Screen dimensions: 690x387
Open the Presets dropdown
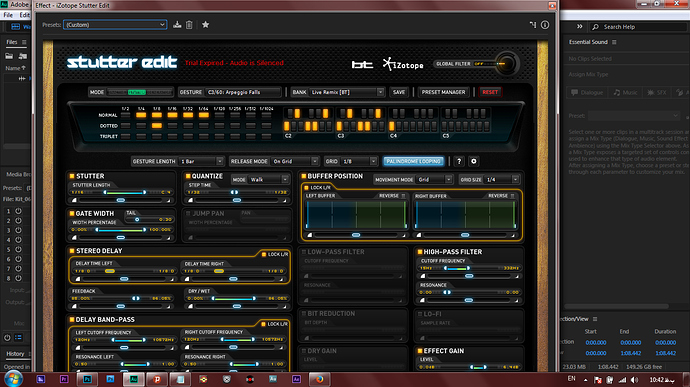point(115,25)
